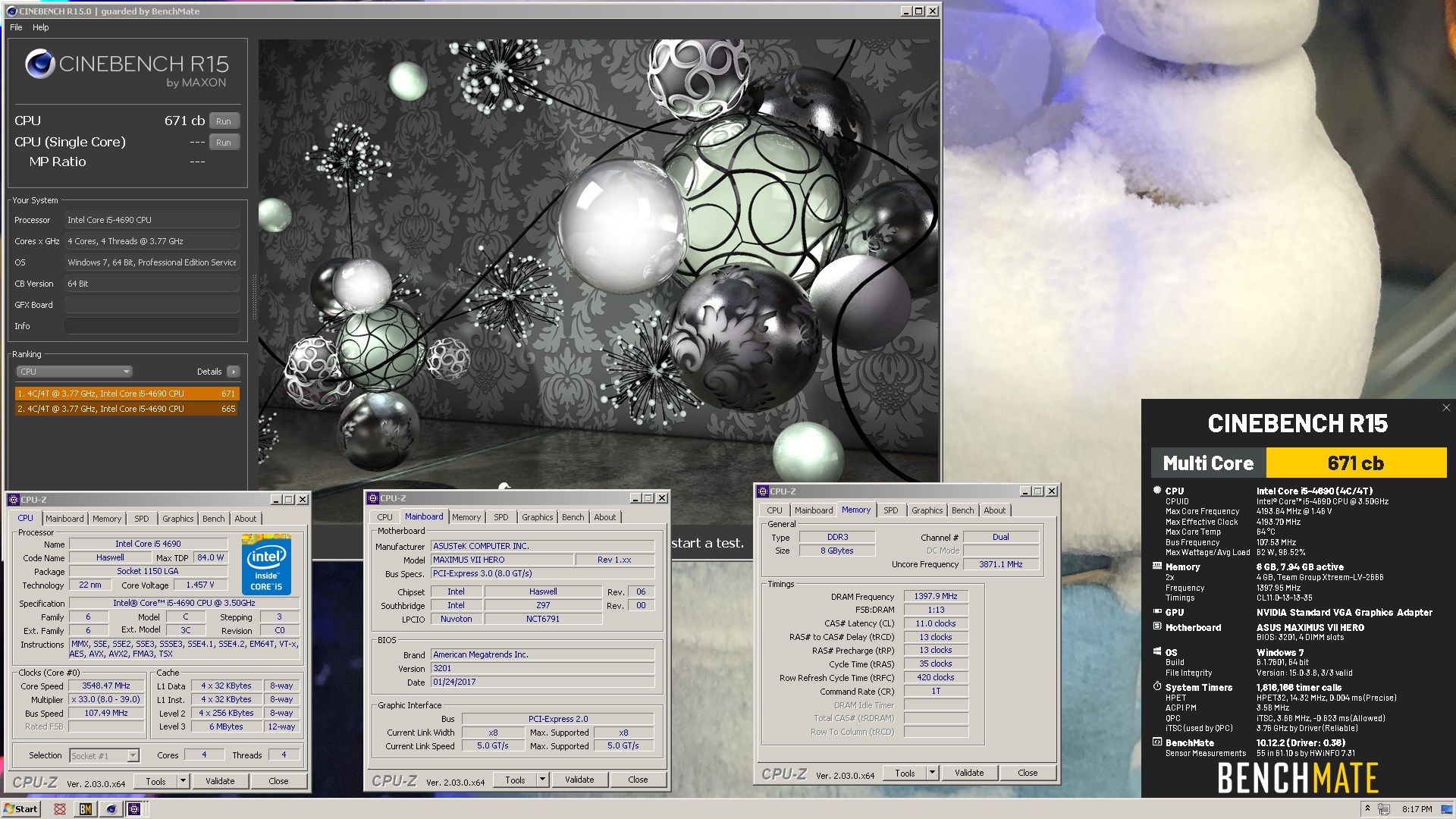This screenshot has height=819, width=1456.
Task: Click the panel splitter handle beside rendering
Action: pyautogui.click(x=254, y=296)
